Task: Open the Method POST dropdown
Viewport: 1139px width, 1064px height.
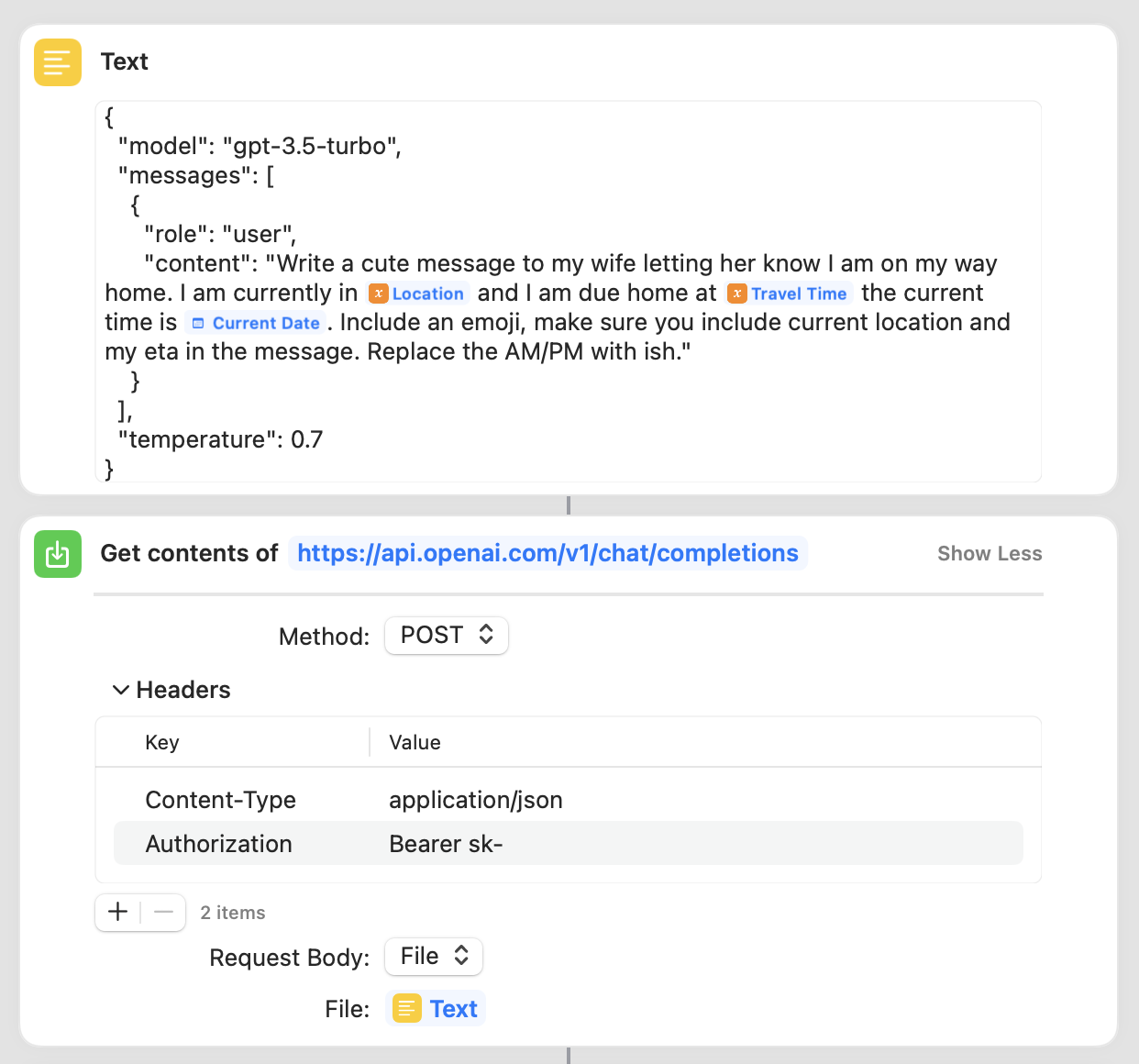Action: 447,636
